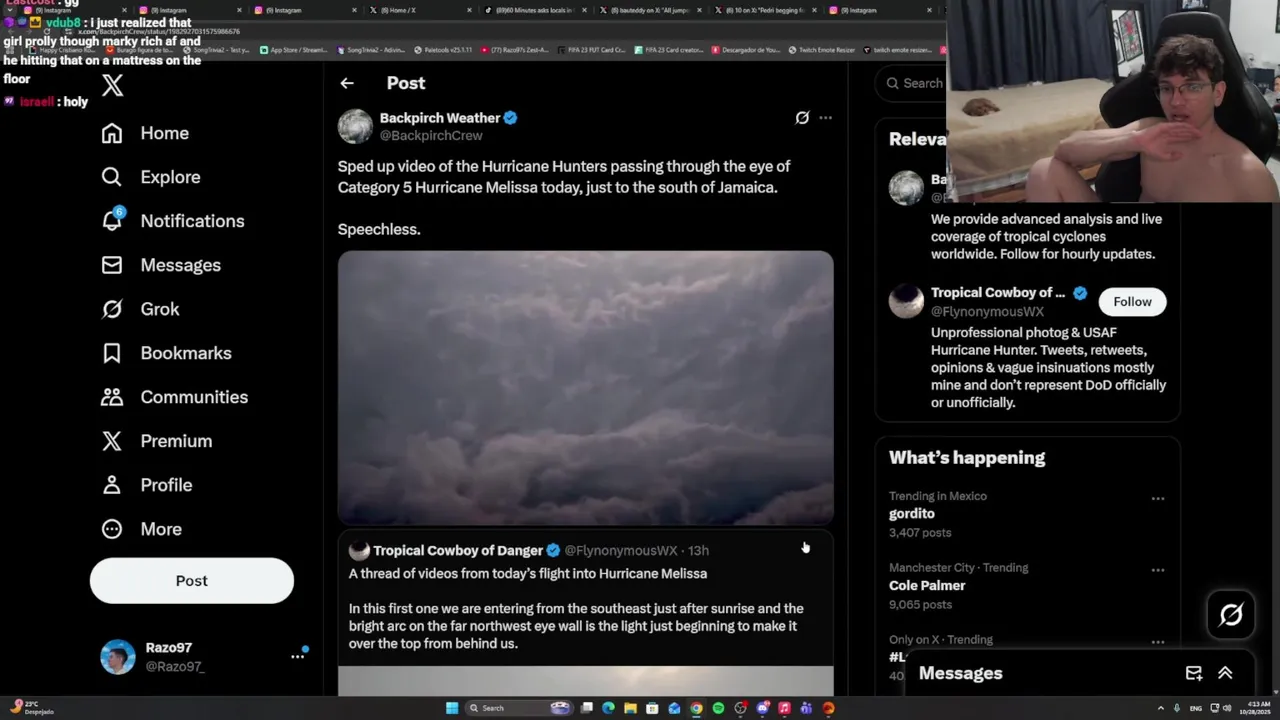The height and width of the screenshot is (720, 1280).
Task: Click the @BackpirchCrew handle
Action: tap(431, 136)
